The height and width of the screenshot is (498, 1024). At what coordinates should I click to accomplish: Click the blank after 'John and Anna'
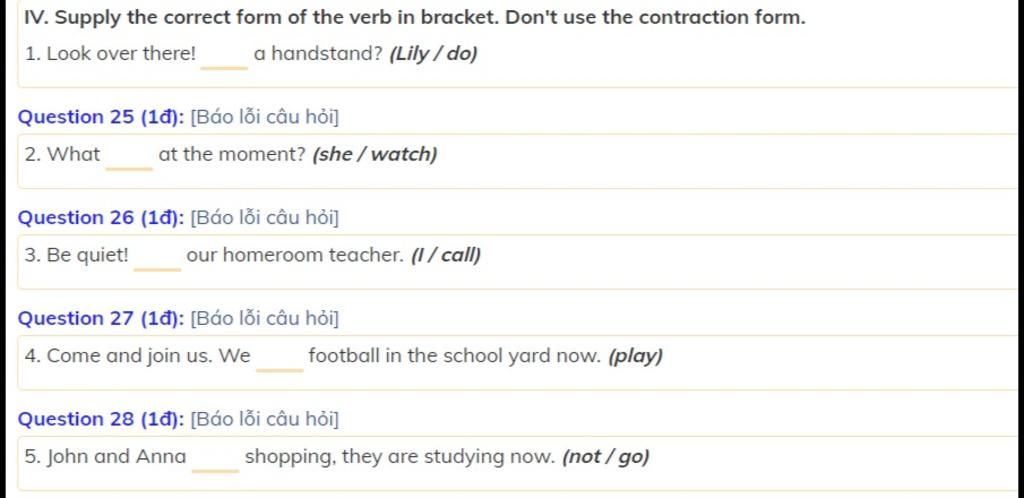[x=216, y=459]
